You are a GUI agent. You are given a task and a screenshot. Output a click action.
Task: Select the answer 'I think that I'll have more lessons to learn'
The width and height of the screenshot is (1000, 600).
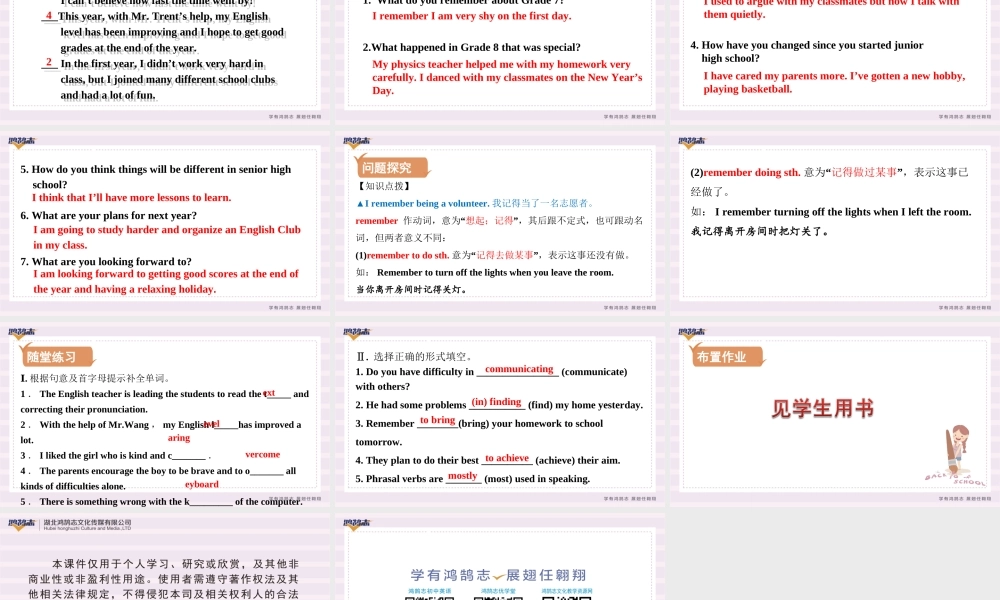coord(130,197)
